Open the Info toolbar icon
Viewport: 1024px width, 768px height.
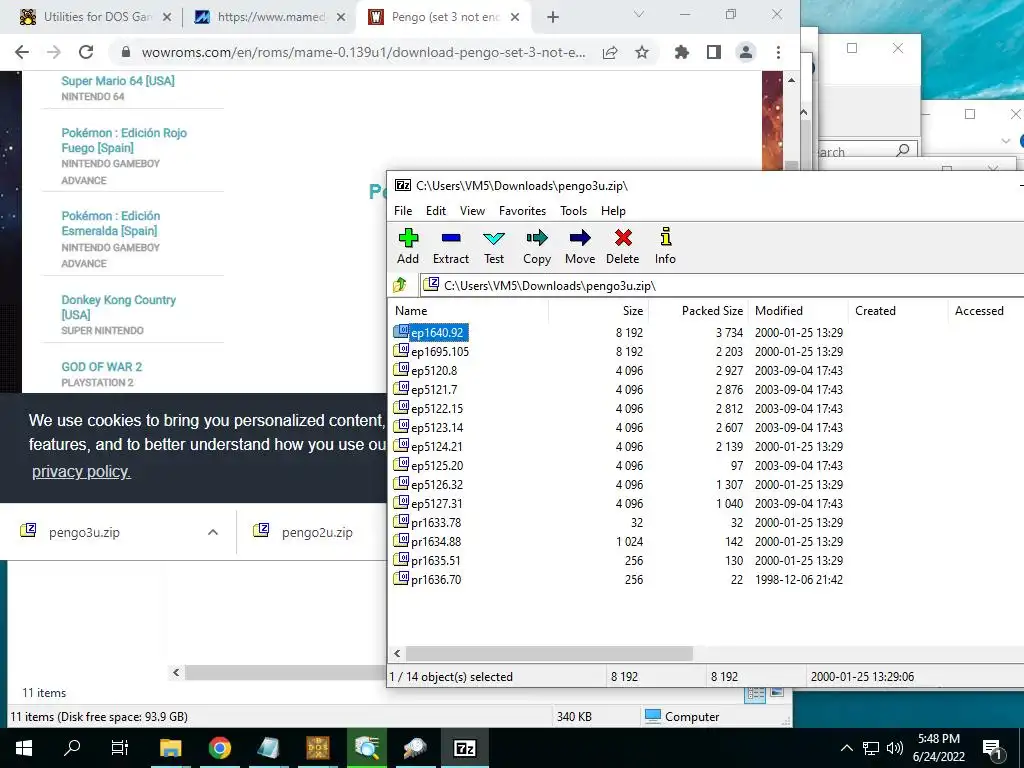pos(665,246)
